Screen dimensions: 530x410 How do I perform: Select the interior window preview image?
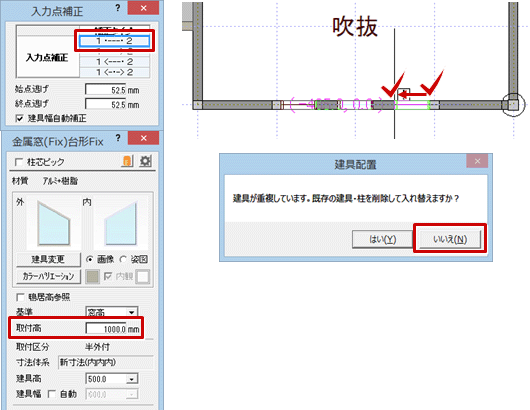click(121, 223)
